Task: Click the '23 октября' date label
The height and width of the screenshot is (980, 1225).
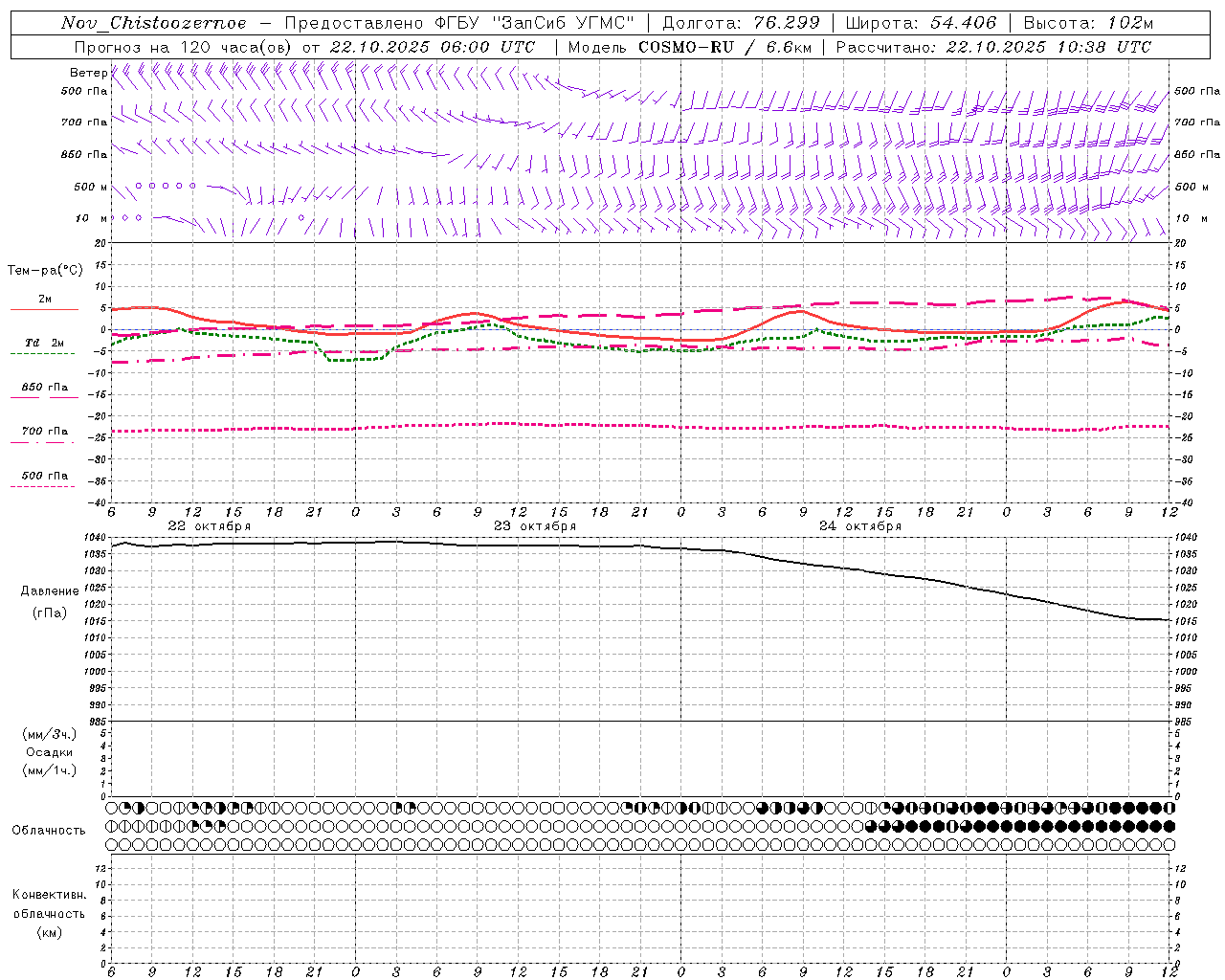Action: (x=535, y=526)
